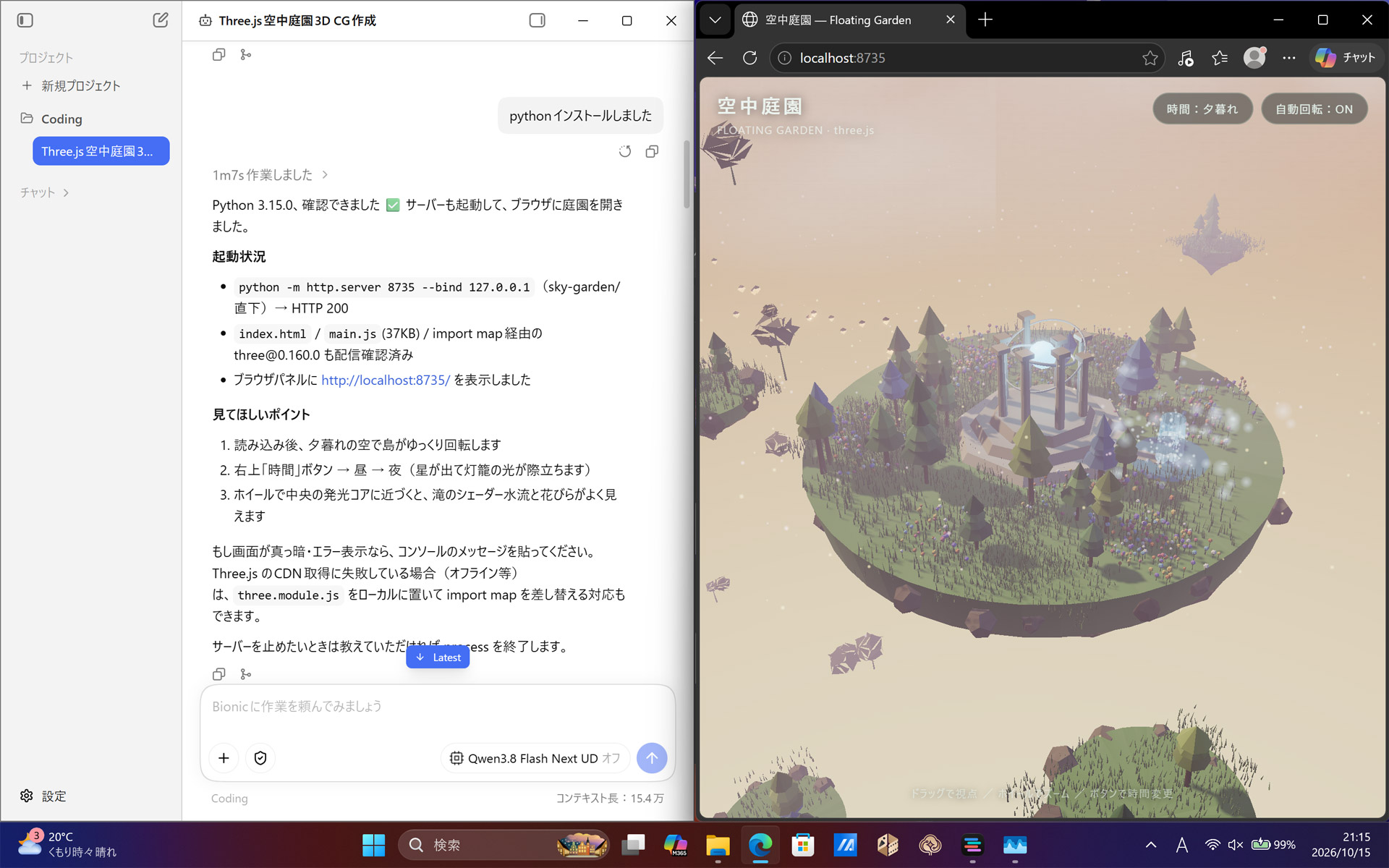
Task: Toggle right side panel in chat header
Action: 537,20
